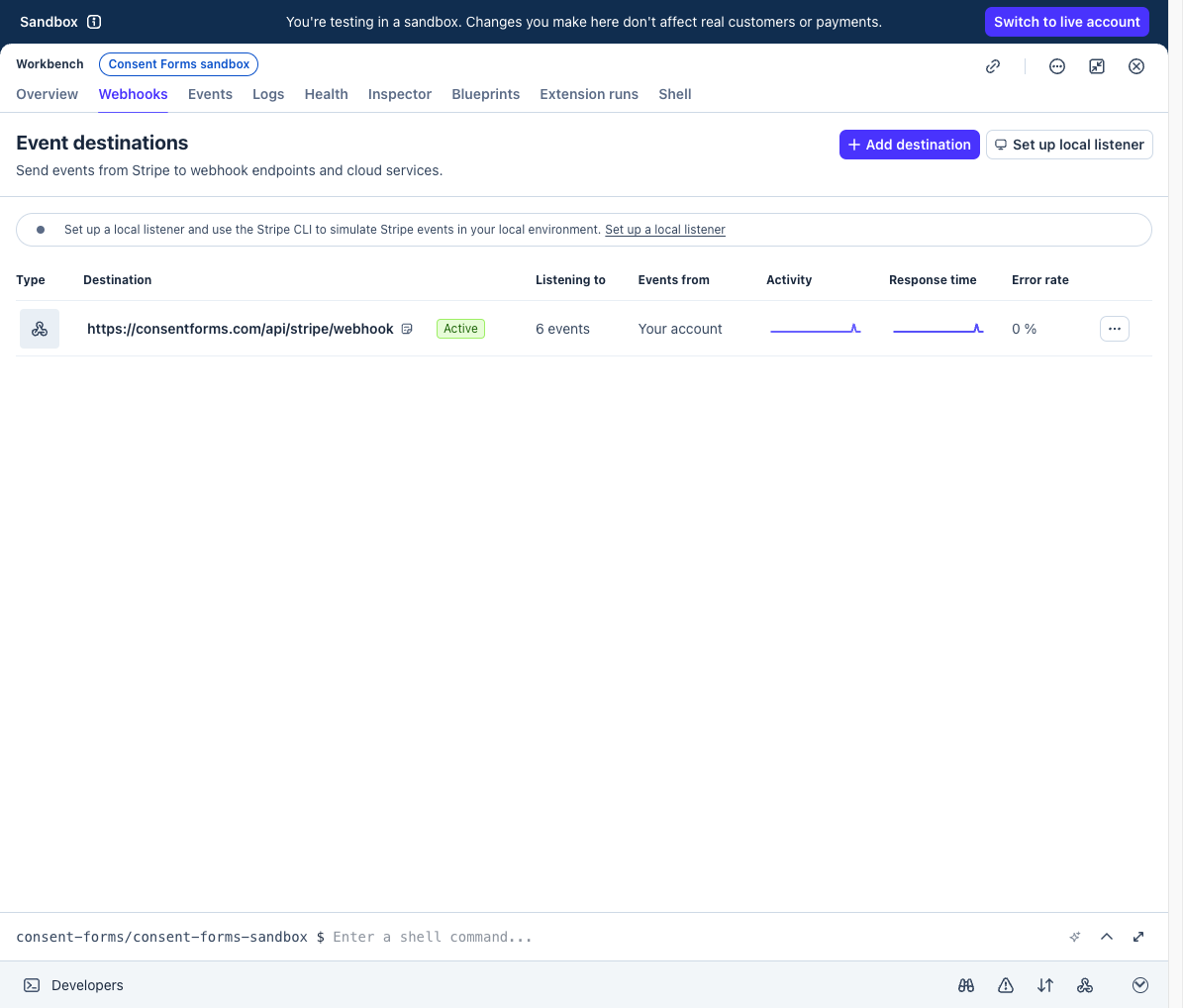Image resolution: width=1183 pixels, height=1008 pixels.
Task: Close the Workbench panel
Action: [1136, 66]
